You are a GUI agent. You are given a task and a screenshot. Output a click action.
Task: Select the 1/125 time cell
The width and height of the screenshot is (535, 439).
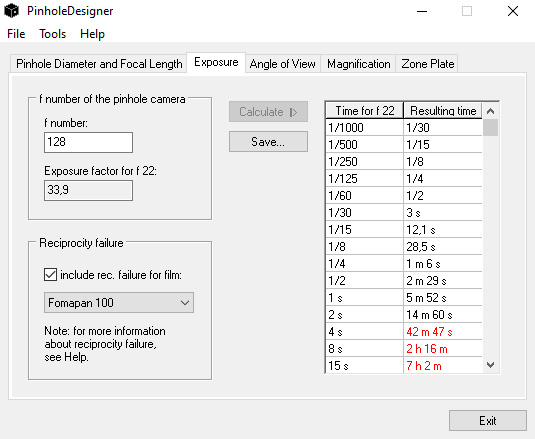coord(364,179)
